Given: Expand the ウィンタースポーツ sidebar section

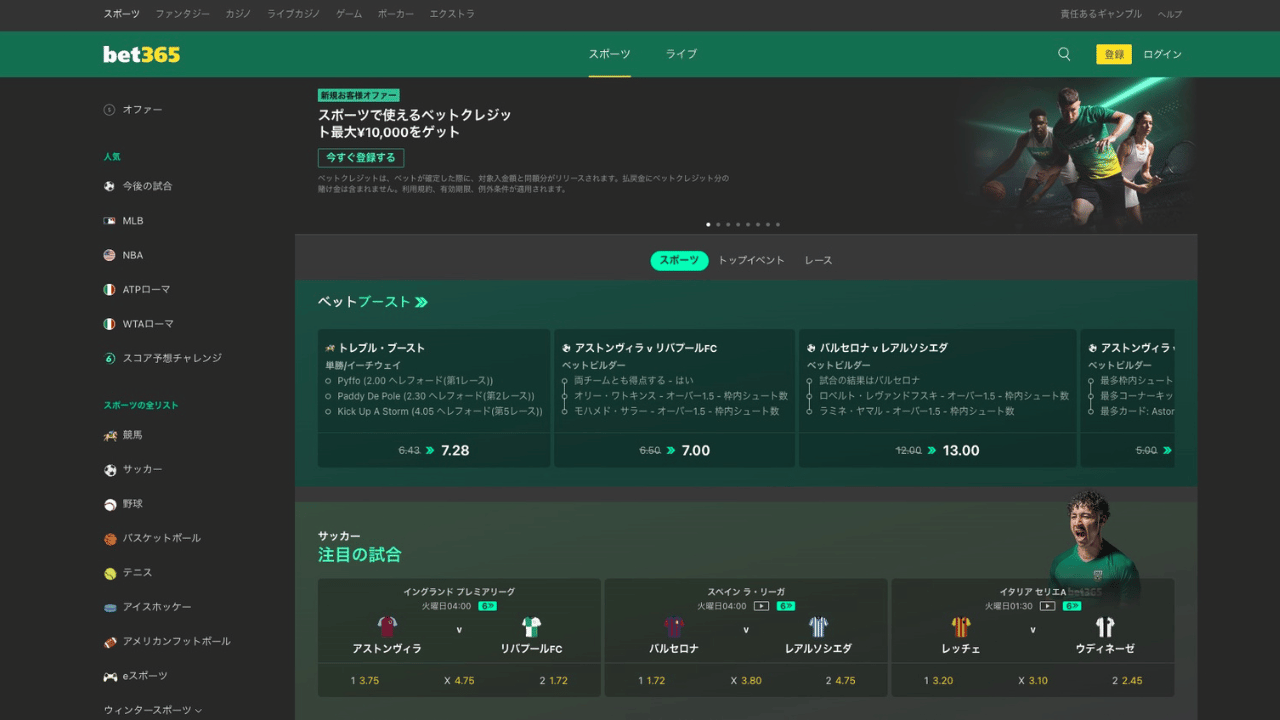Looking at the screenshot, I should [x=153, y=710].
